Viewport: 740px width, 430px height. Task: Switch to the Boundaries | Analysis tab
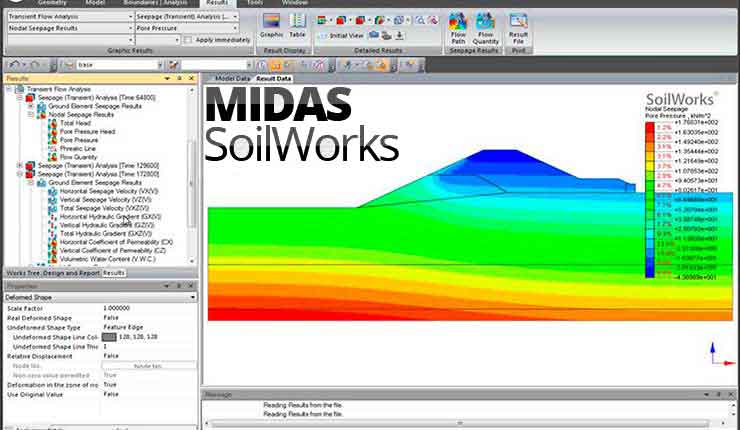(x=156, y=3)
